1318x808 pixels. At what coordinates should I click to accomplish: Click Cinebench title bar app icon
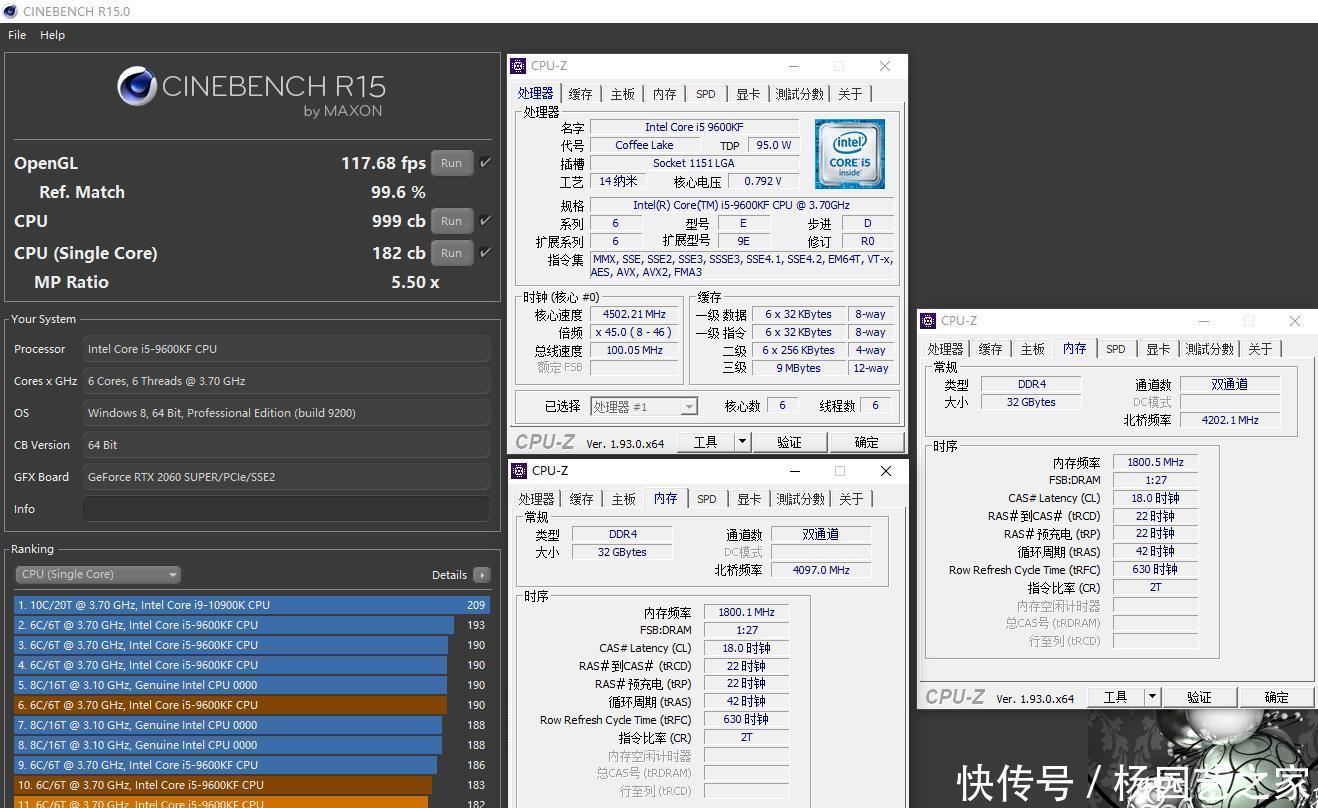pos(10,11)
